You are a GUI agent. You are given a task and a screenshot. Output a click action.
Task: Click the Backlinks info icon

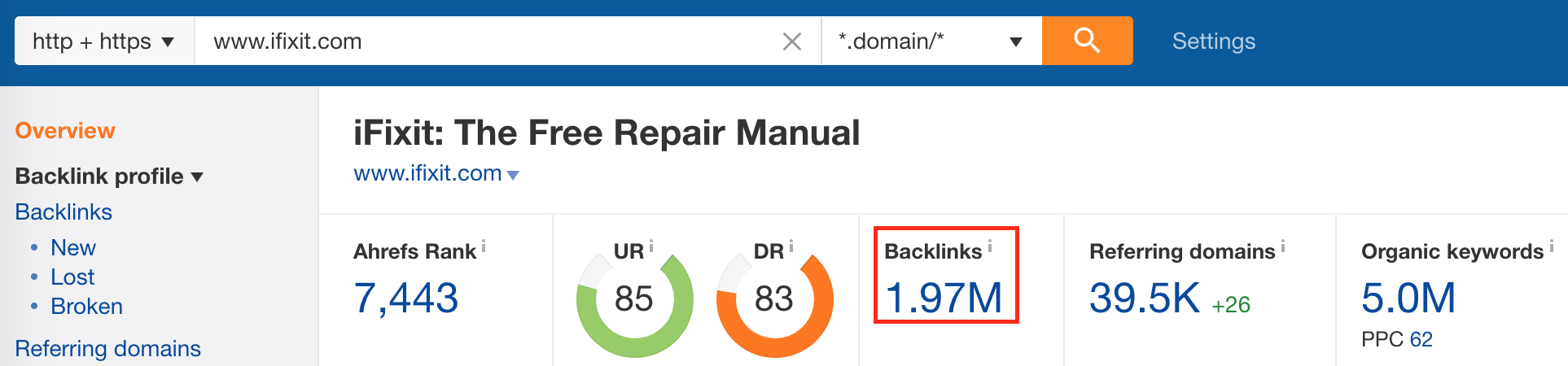click(x=990, y=246)
